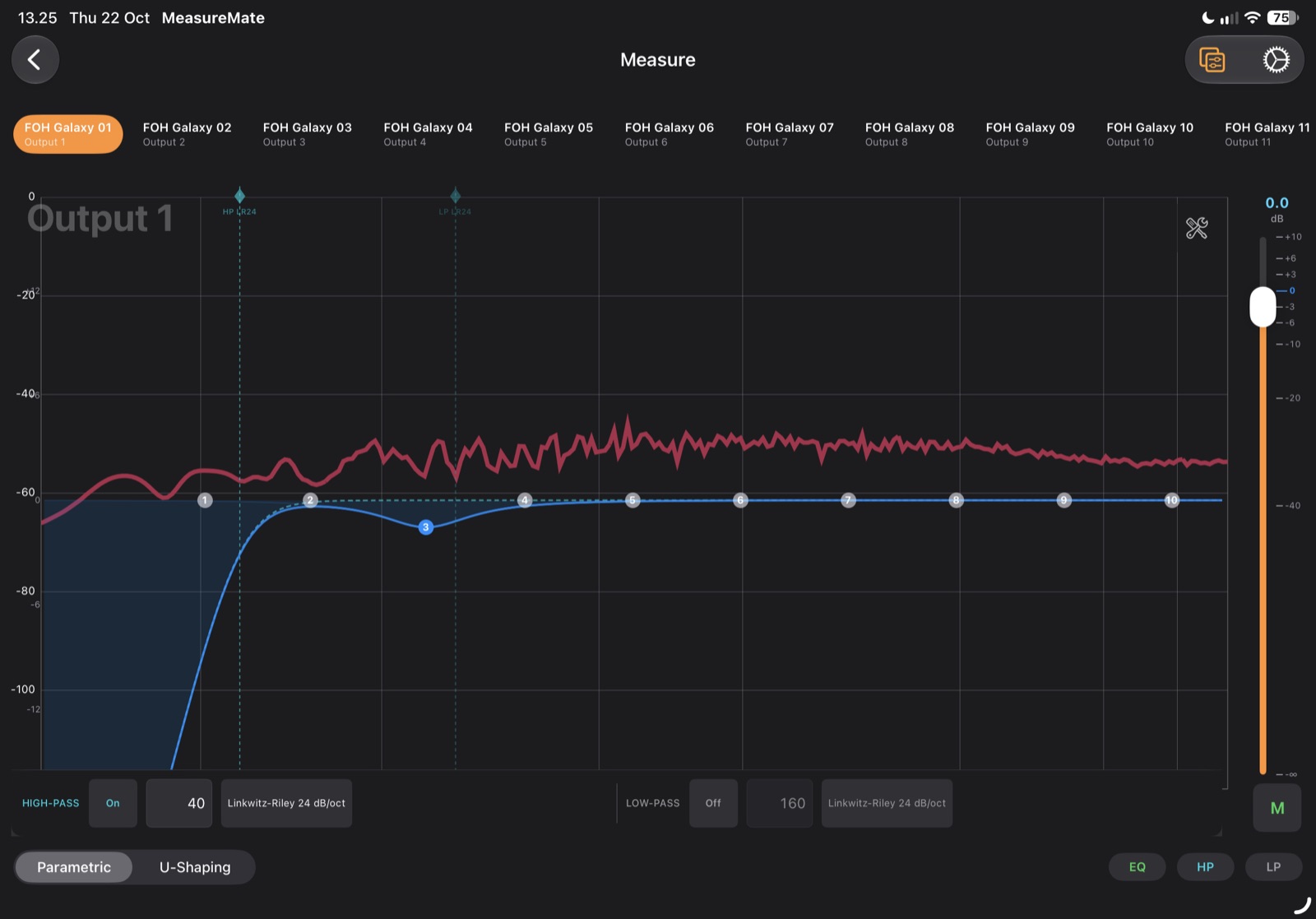Click the white gain fader handle

pyautogui.click(x=1263, y=307)
